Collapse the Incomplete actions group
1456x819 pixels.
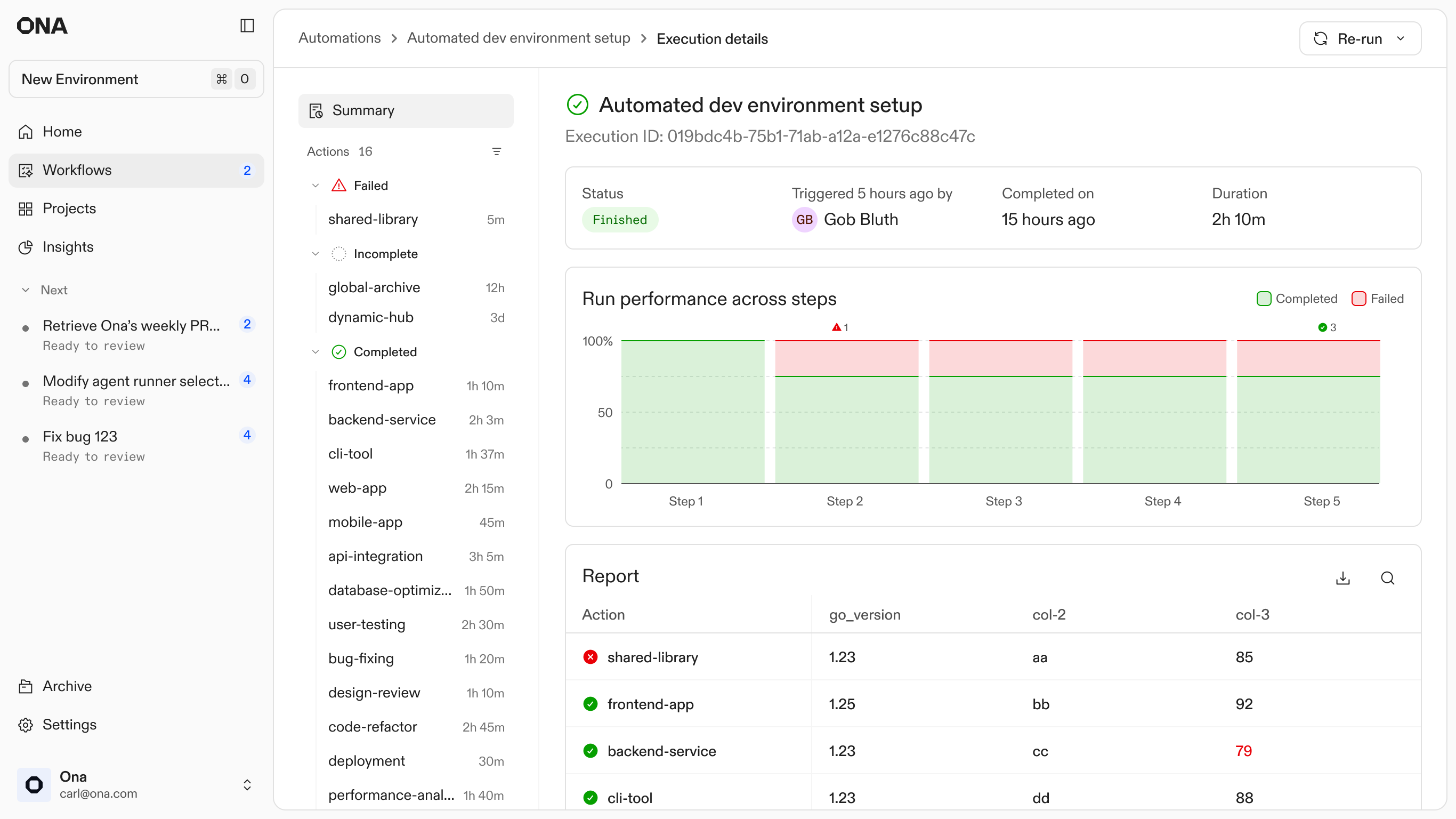[x=316, y=254]
